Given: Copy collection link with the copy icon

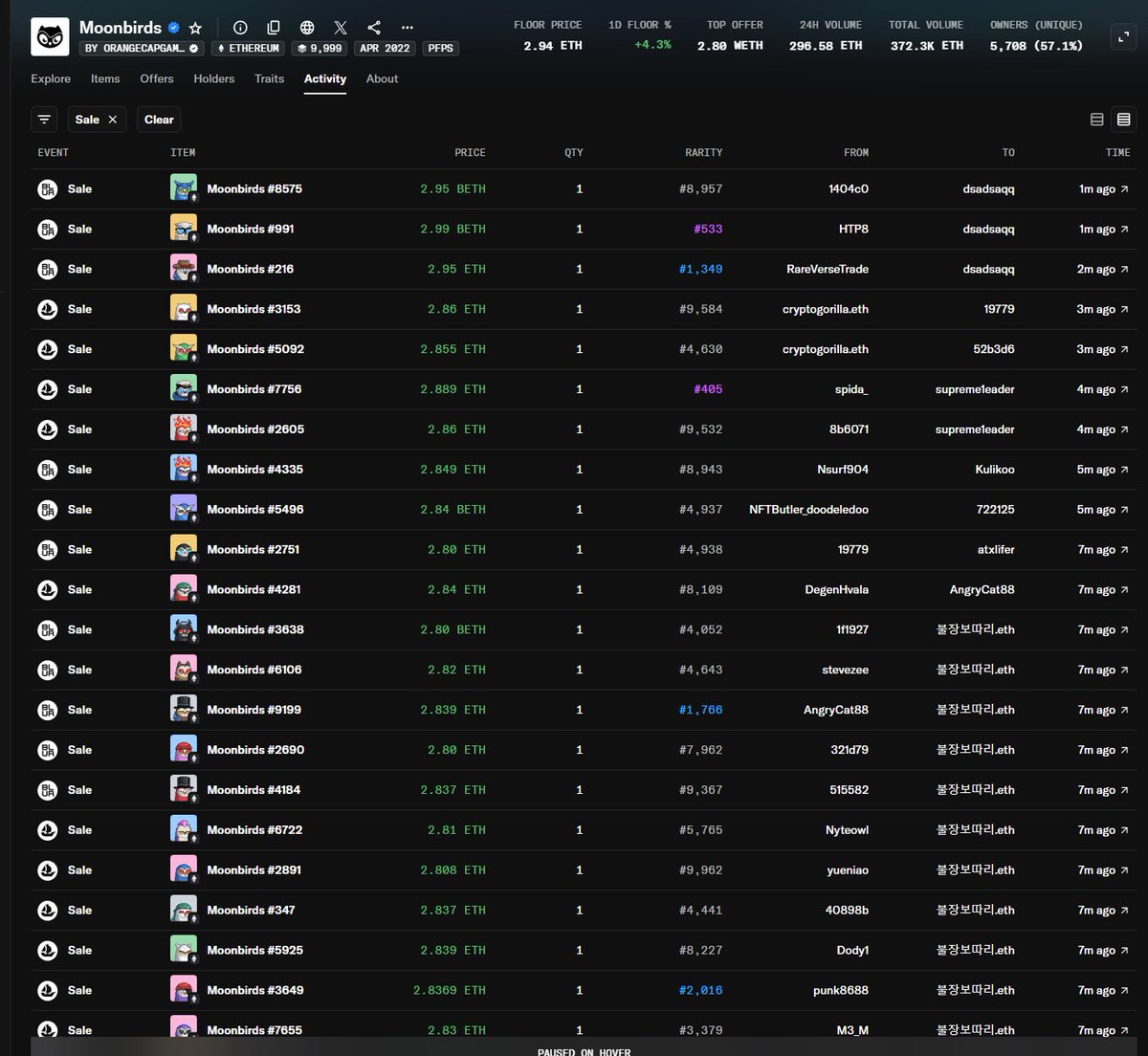Looking at the screenshot, I should [274, 28].
